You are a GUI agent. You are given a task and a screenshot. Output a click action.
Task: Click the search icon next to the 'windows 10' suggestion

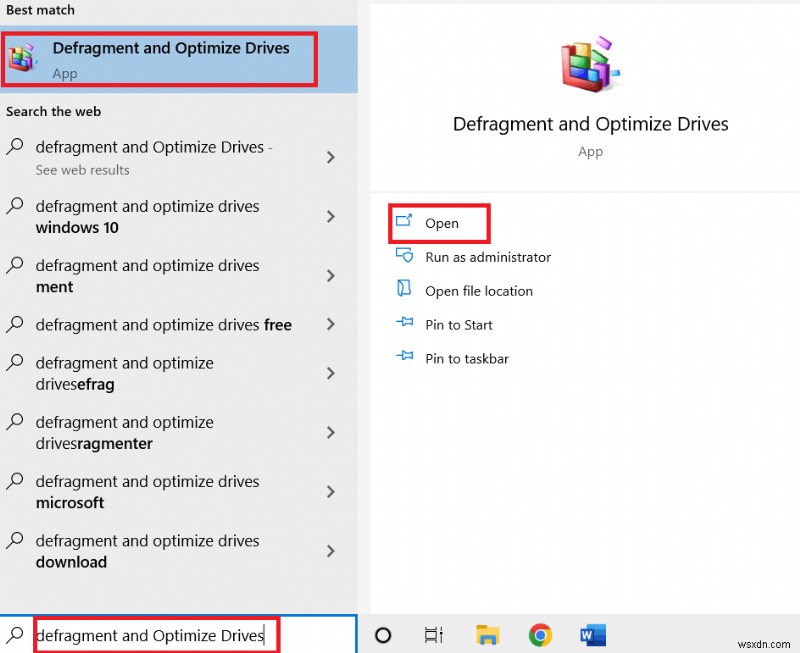click(15, 206)
